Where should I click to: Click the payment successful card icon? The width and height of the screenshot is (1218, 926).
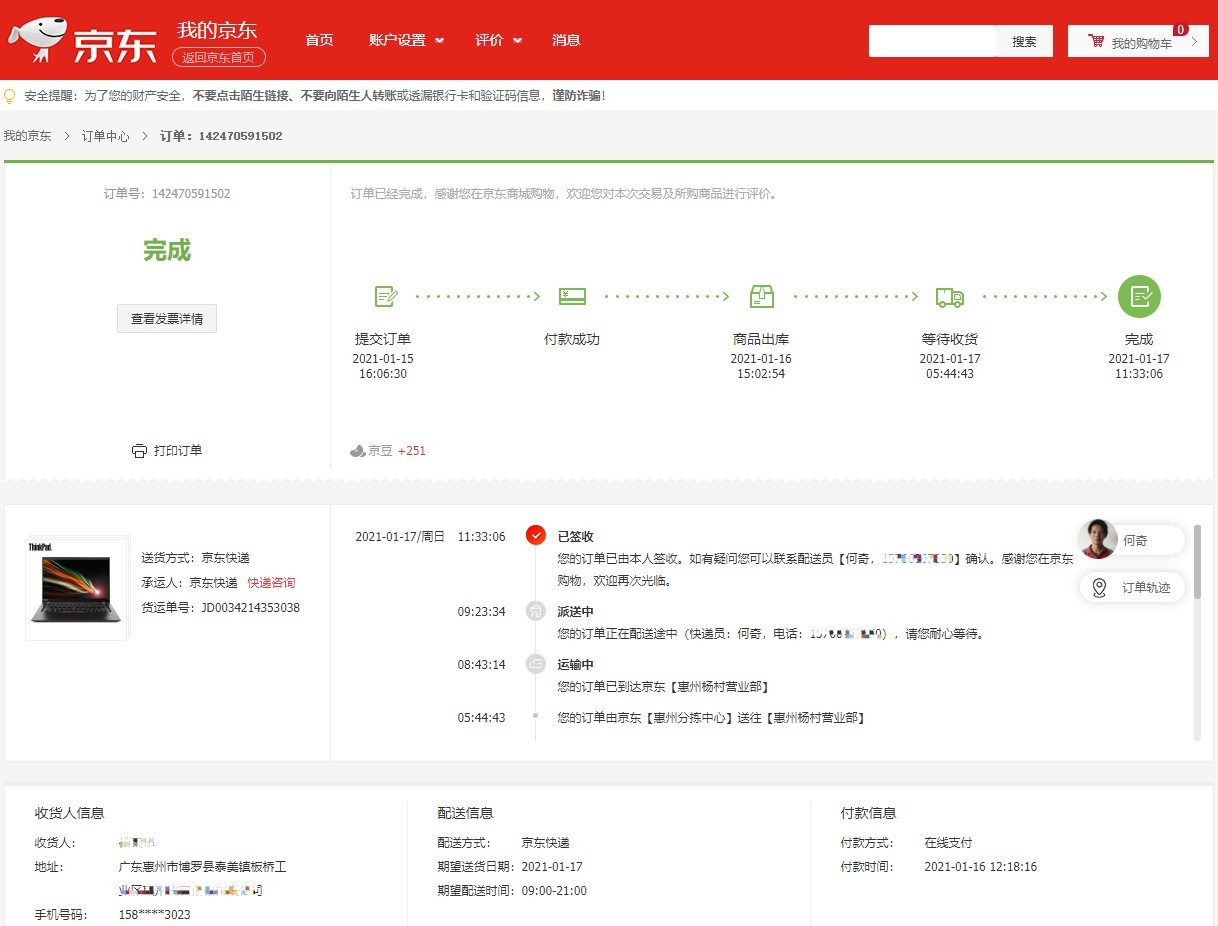[572, 296]
